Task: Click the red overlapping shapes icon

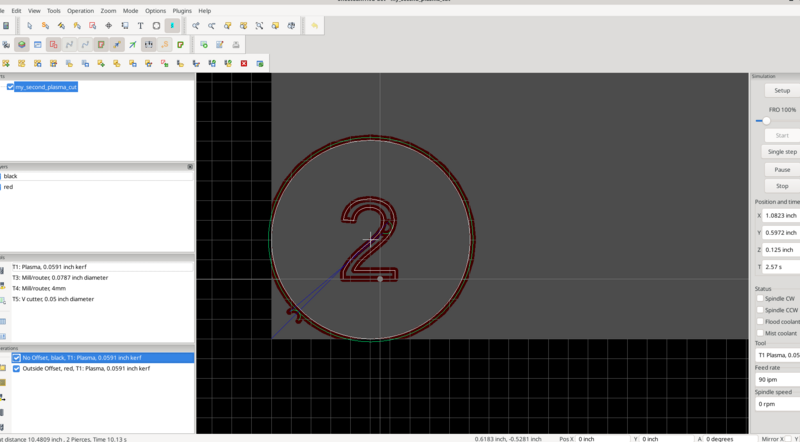Action: click(x=53, y=45)
